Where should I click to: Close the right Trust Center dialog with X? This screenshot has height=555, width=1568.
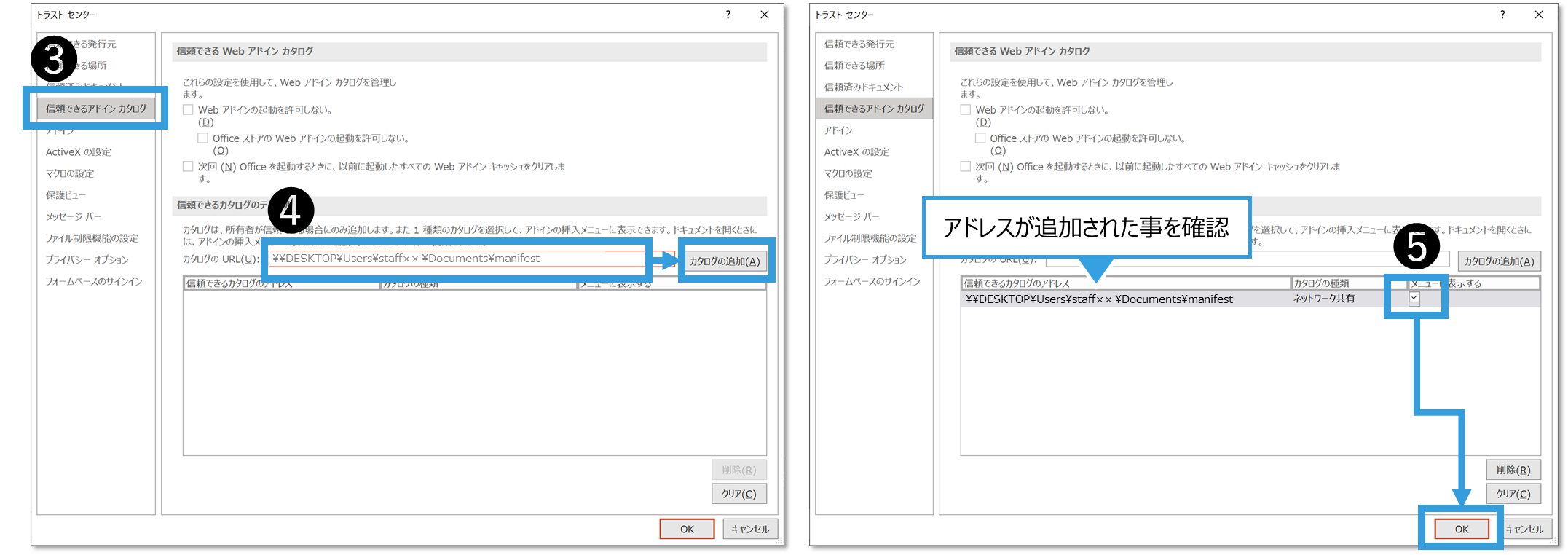1538,15
